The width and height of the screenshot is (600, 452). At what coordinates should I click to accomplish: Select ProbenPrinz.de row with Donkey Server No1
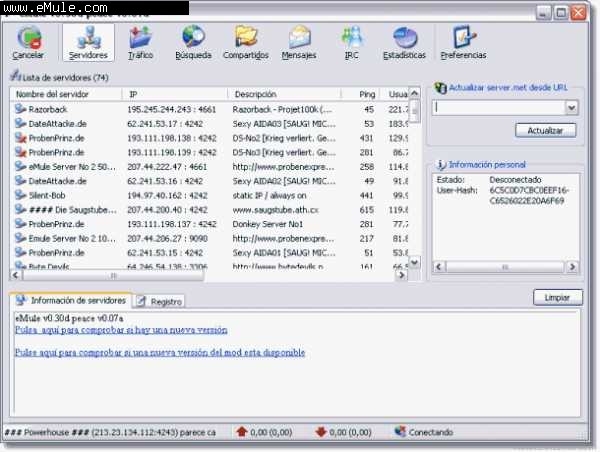click(211, 224)
